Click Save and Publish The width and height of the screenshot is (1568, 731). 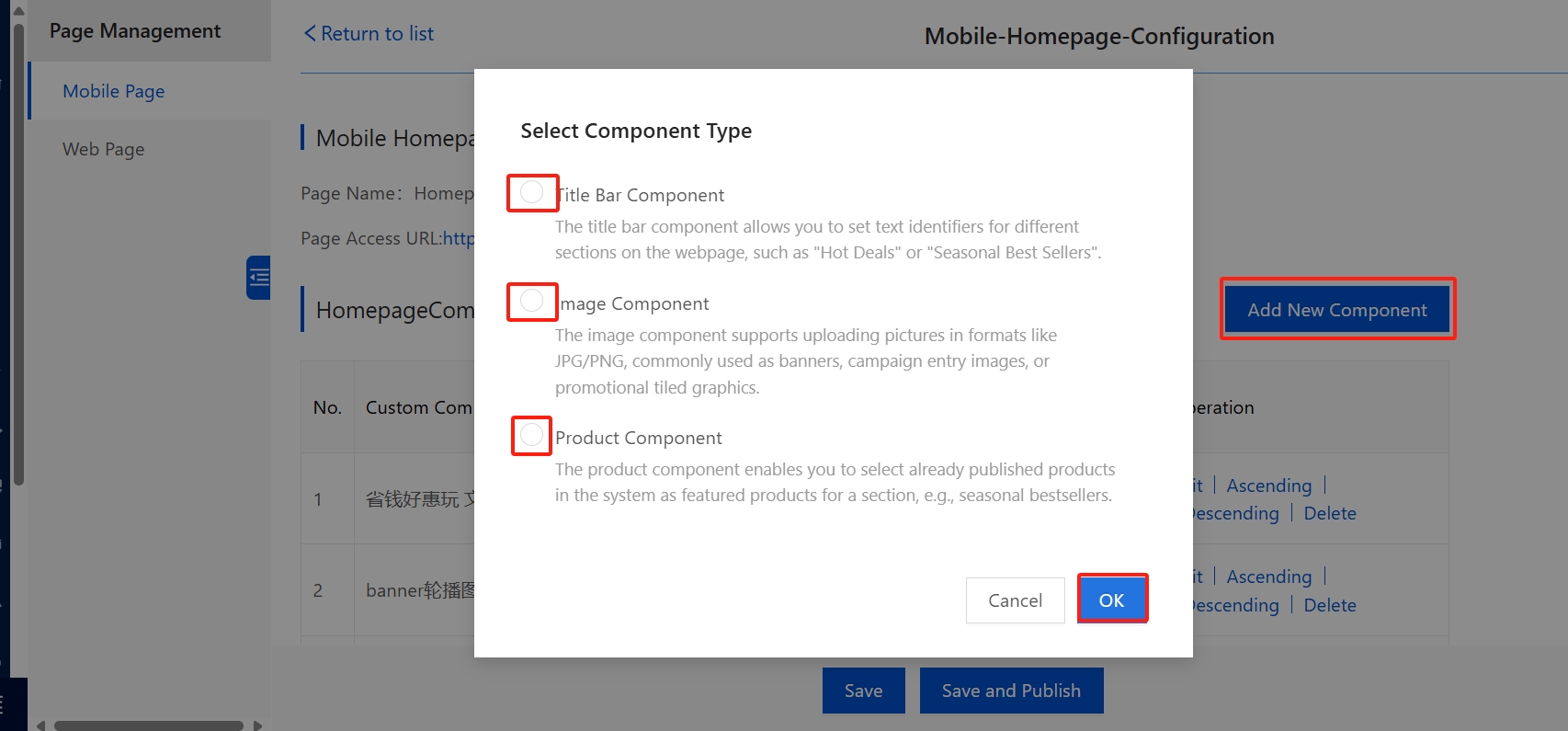click(1011, 691)
